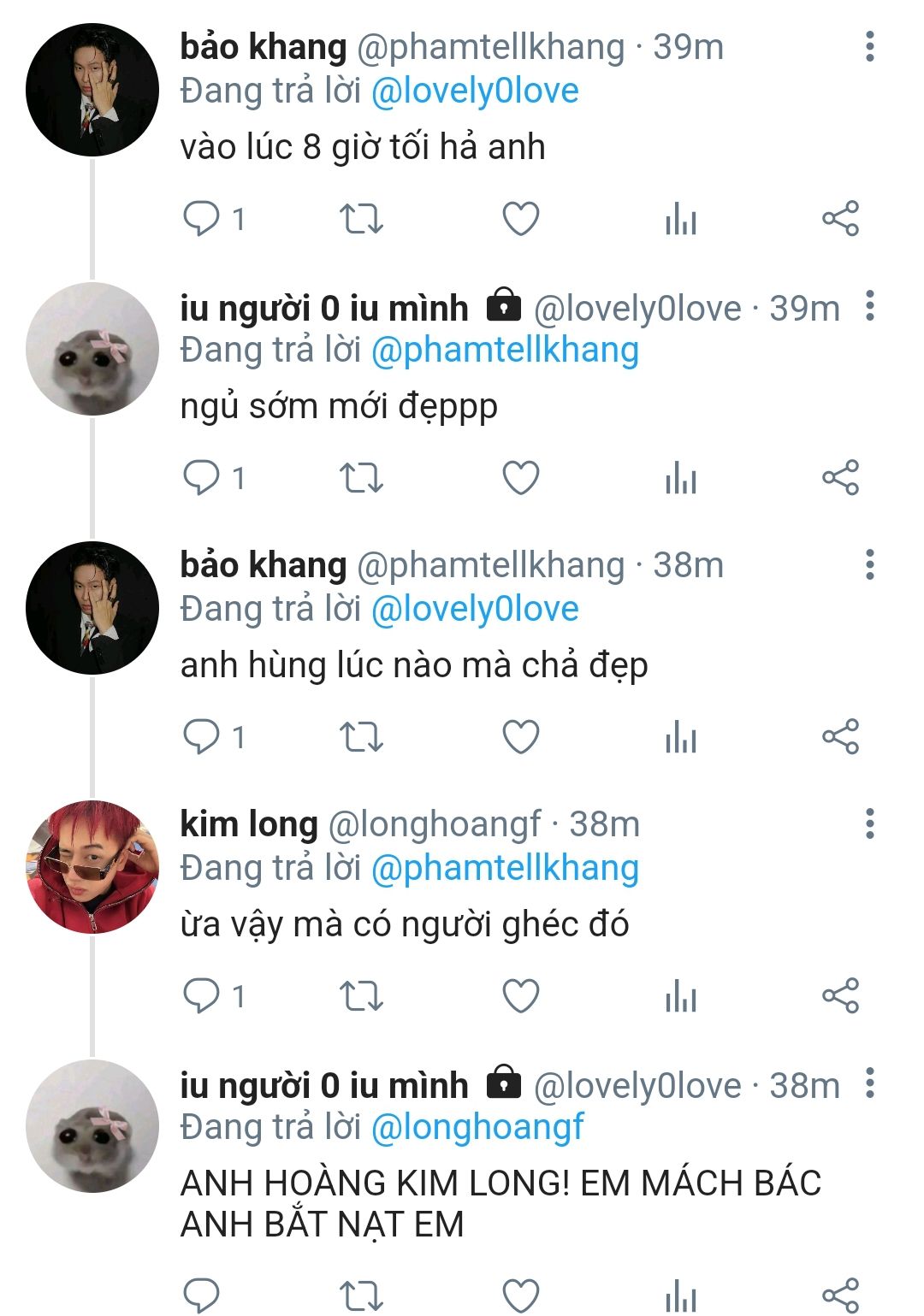Open bảo khang's profile name in third tweet
The height and width of the screenshot is (1316, 924).
coord(263,565)
